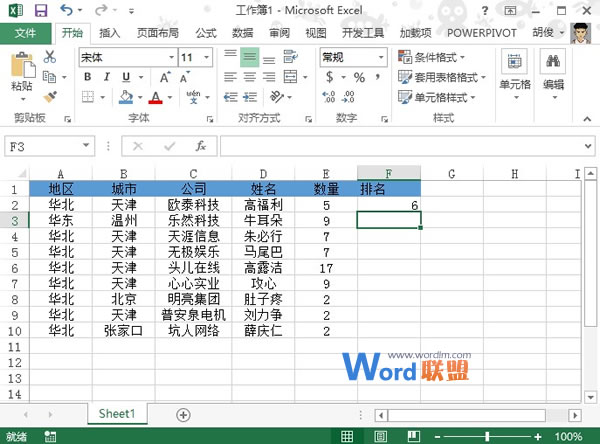Image resolution: width=600 pixels, height=444 pixels.
Task: Open number format dropdown 常规
Action: pyautogui.click(x=381, y=57)
